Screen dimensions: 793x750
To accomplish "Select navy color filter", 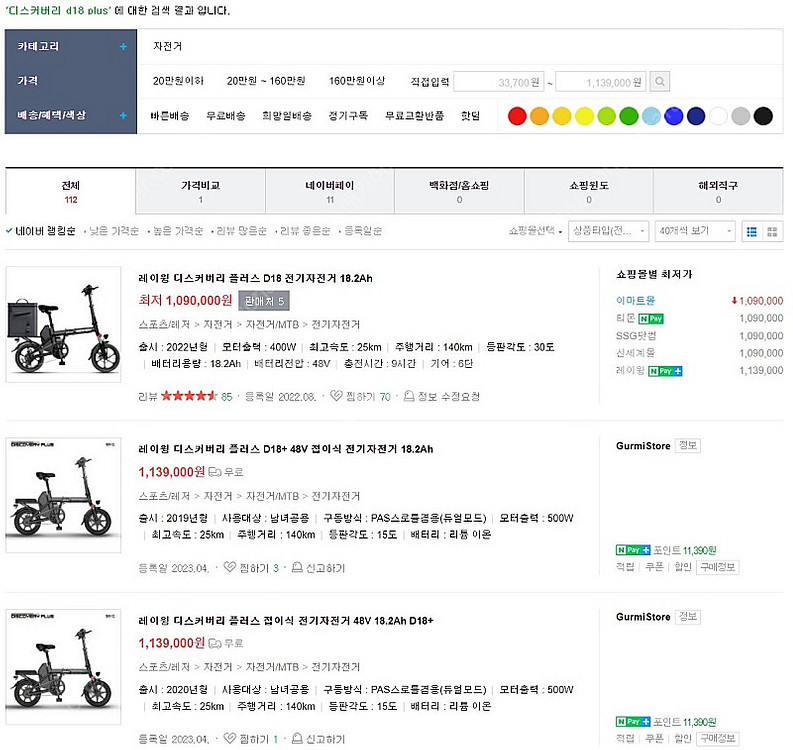I will coord(696,116).
